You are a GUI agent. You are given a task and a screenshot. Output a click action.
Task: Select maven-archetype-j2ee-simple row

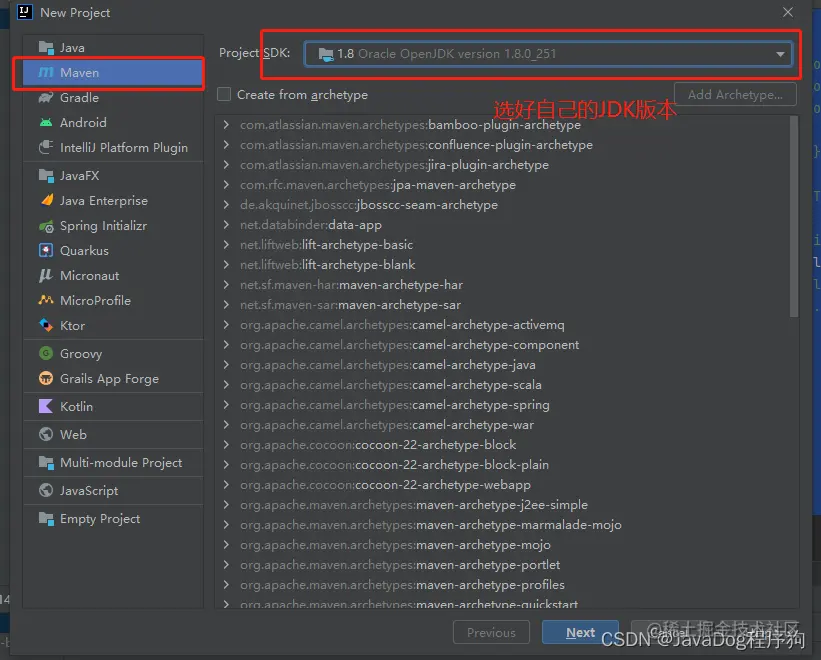coord(503,505)
